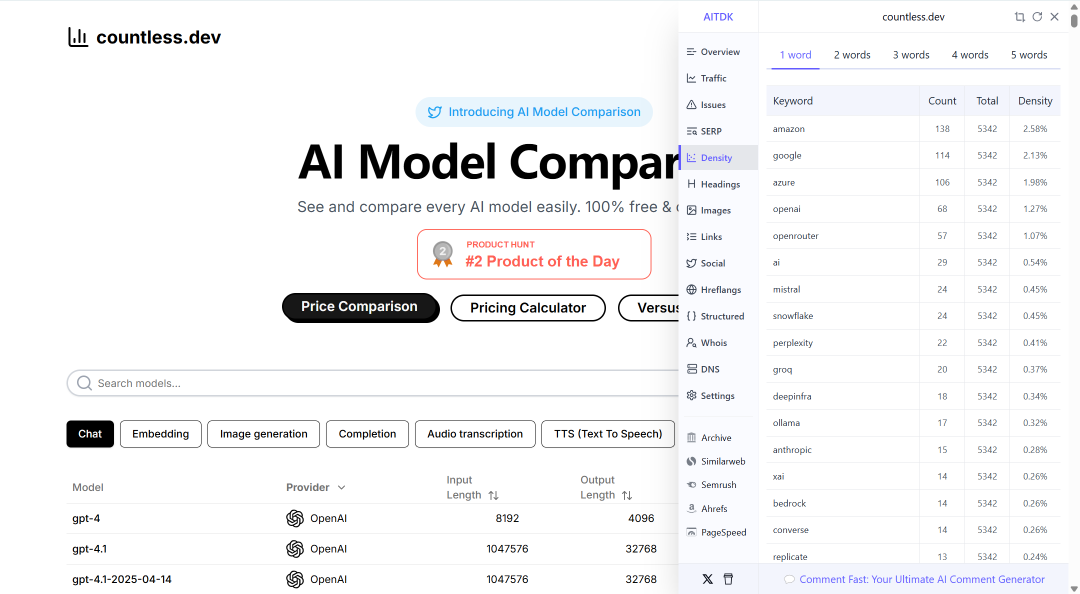Select the Embedding category filter
This screenshot has height=594, width=1080.
tap(160, 434)
